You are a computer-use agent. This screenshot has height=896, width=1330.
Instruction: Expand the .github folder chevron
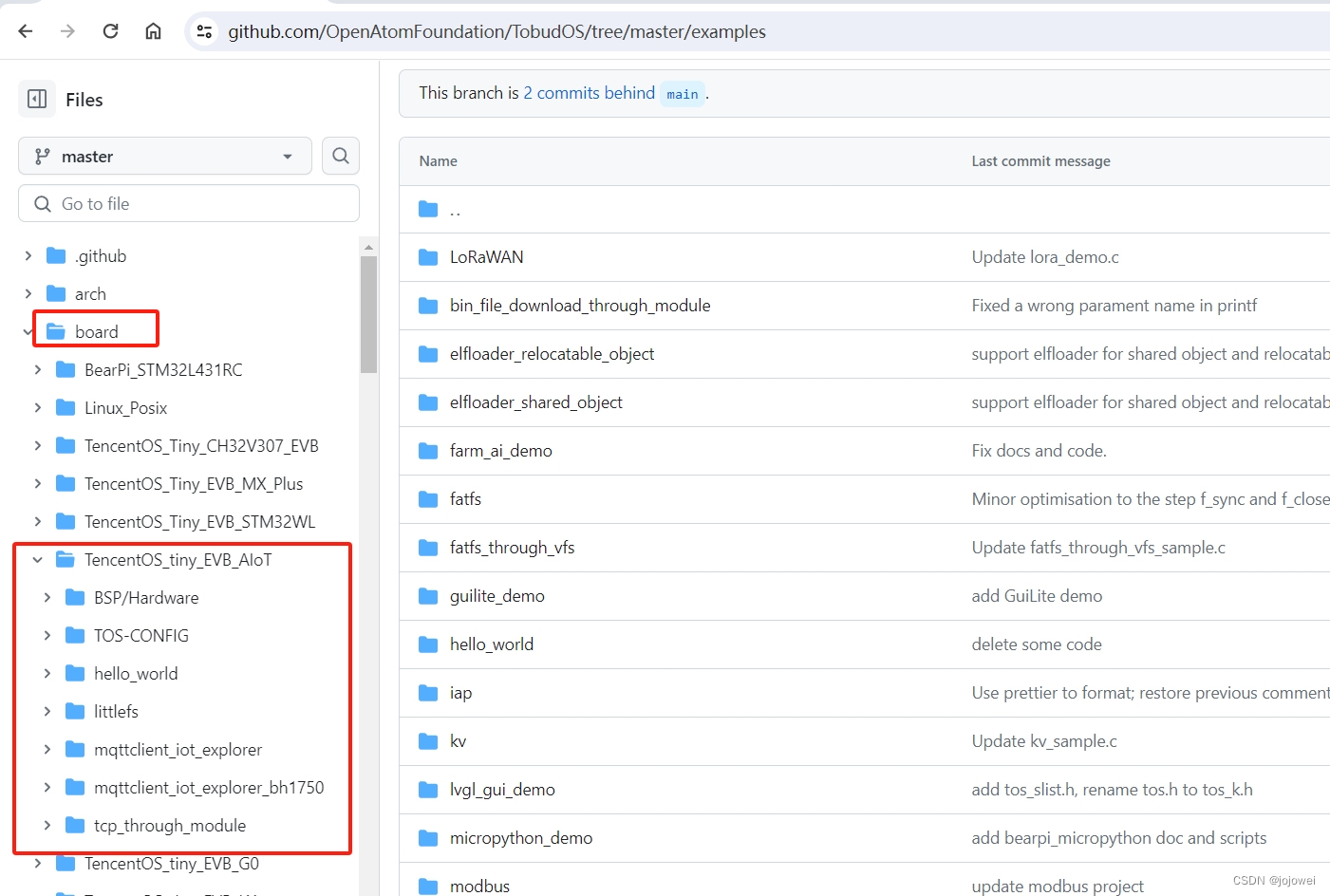28,255
